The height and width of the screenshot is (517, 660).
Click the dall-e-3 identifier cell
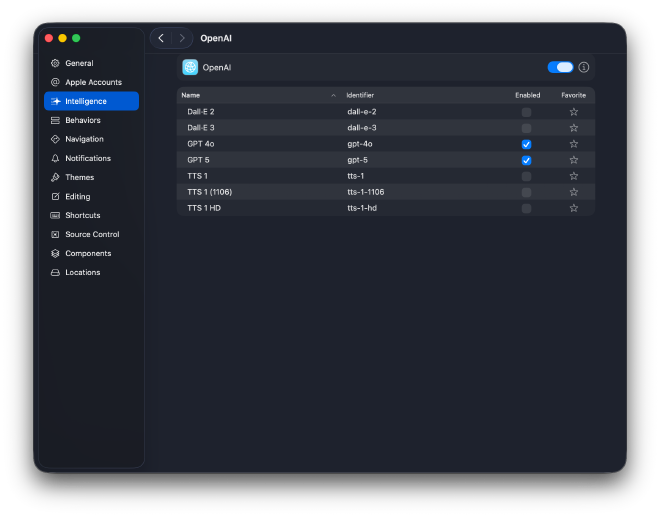pyautogui.click(x=362, y=128)
